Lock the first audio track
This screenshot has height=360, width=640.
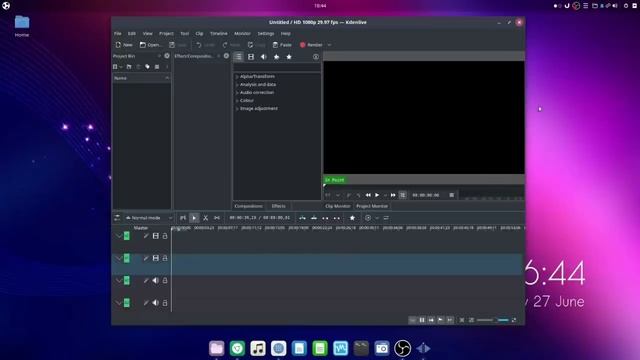(x=165, y=280)
